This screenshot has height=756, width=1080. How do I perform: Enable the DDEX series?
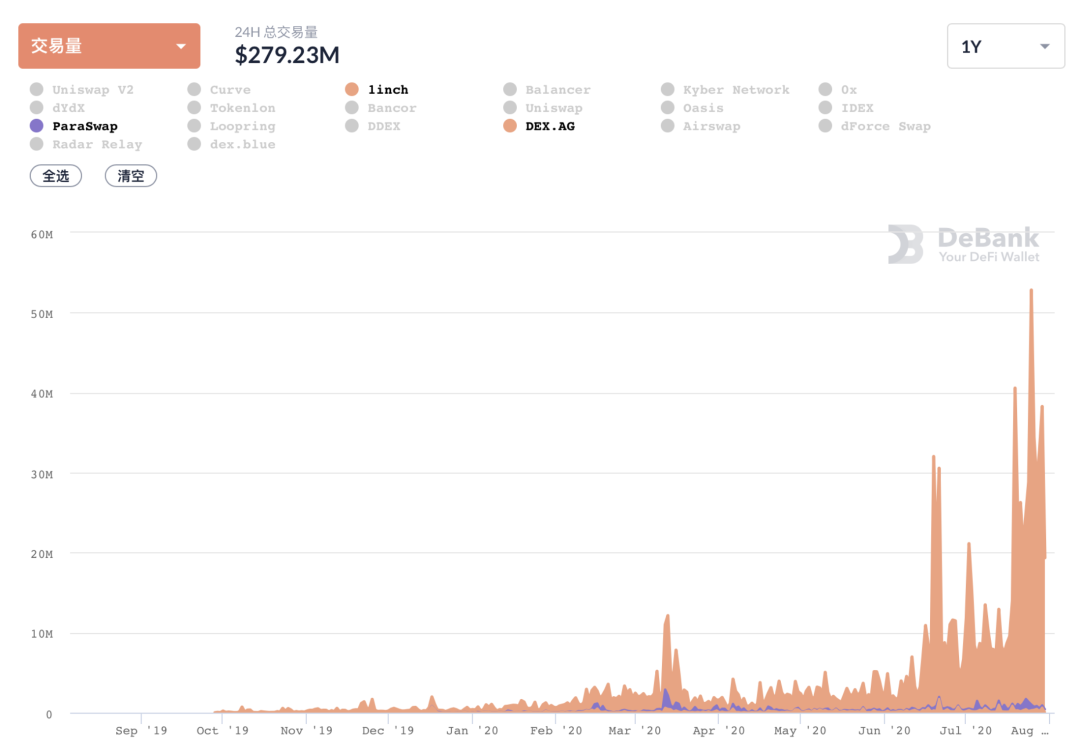pos(373,126)
